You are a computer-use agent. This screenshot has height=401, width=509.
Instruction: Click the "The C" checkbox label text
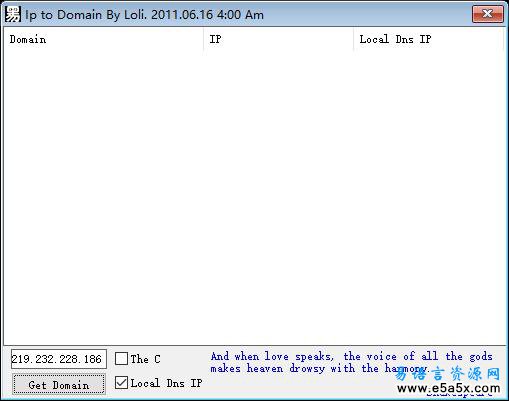click(145, 359)
